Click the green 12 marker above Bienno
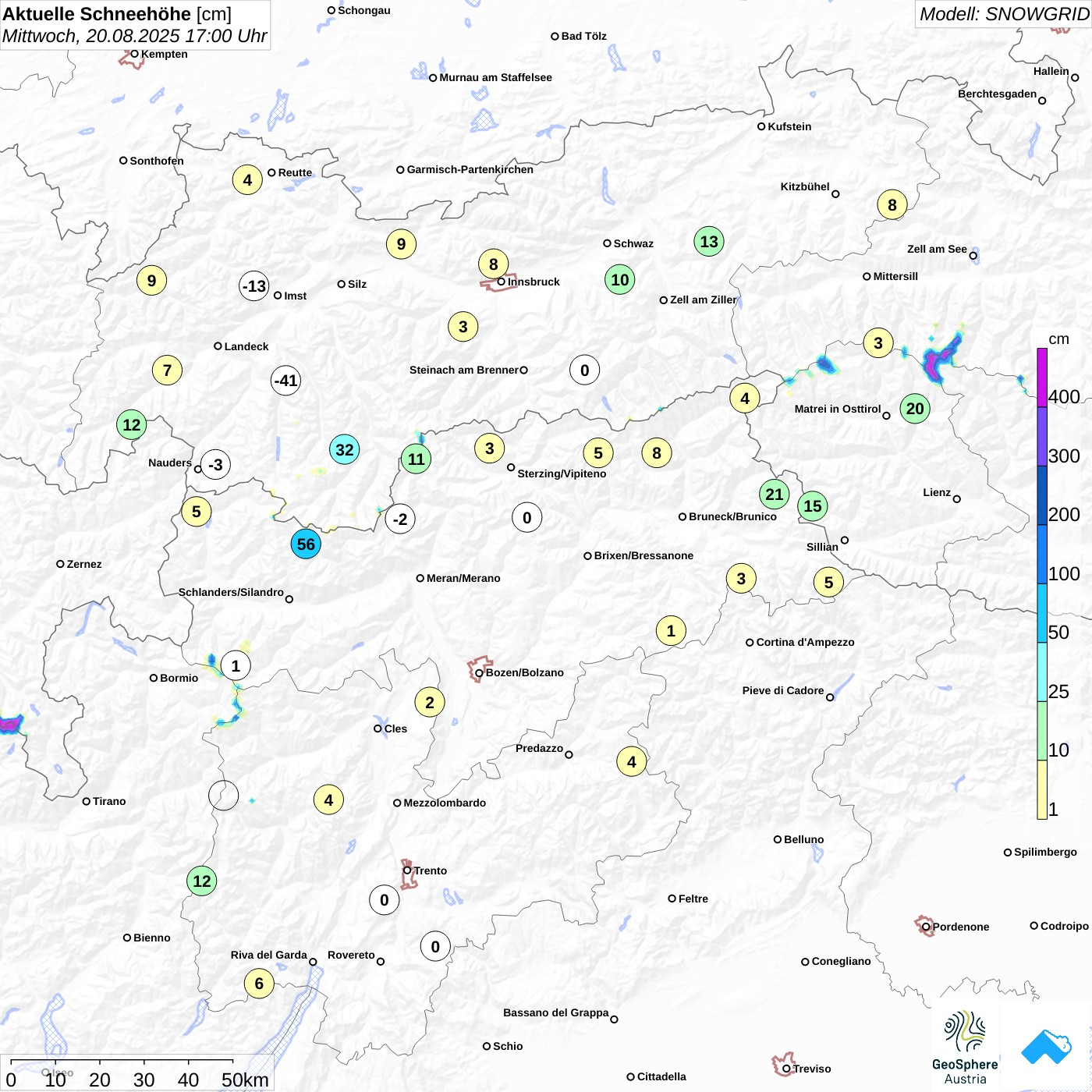 202,881
